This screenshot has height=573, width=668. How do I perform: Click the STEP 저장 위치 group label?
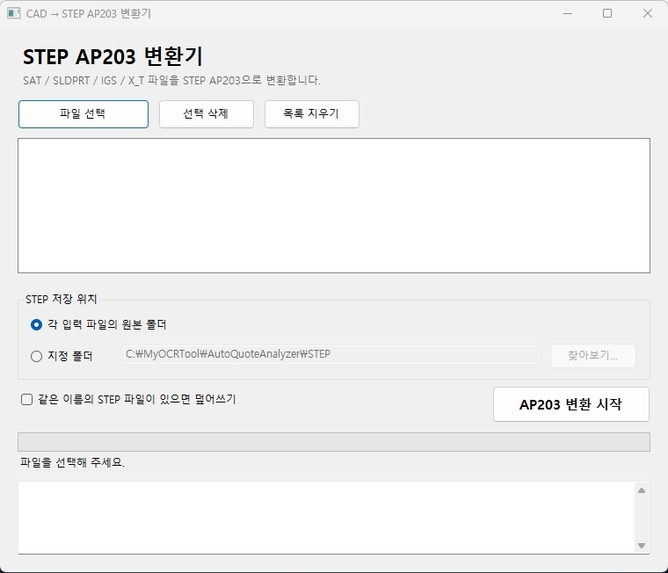61,299
